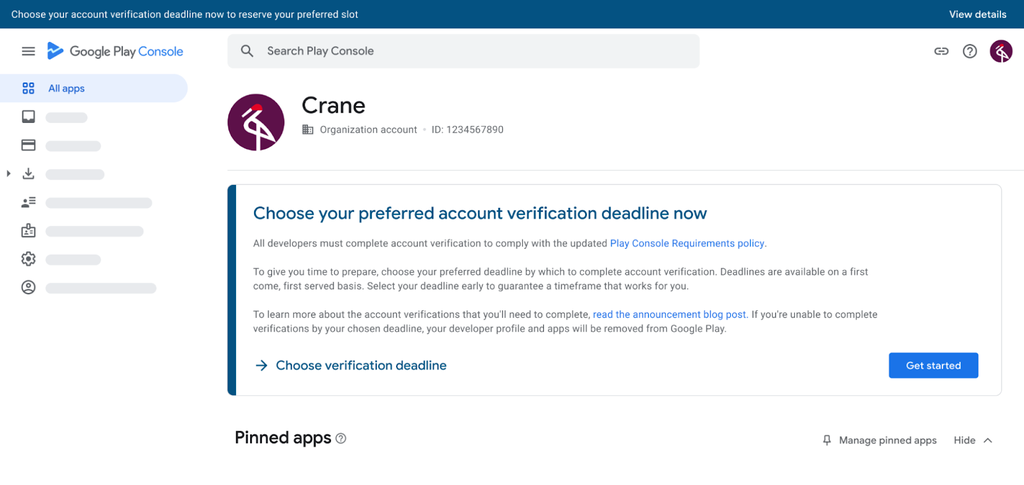Click the ID badge icon in sidebar
Viewport: 1024px width, 485px height.
point(28,231)
